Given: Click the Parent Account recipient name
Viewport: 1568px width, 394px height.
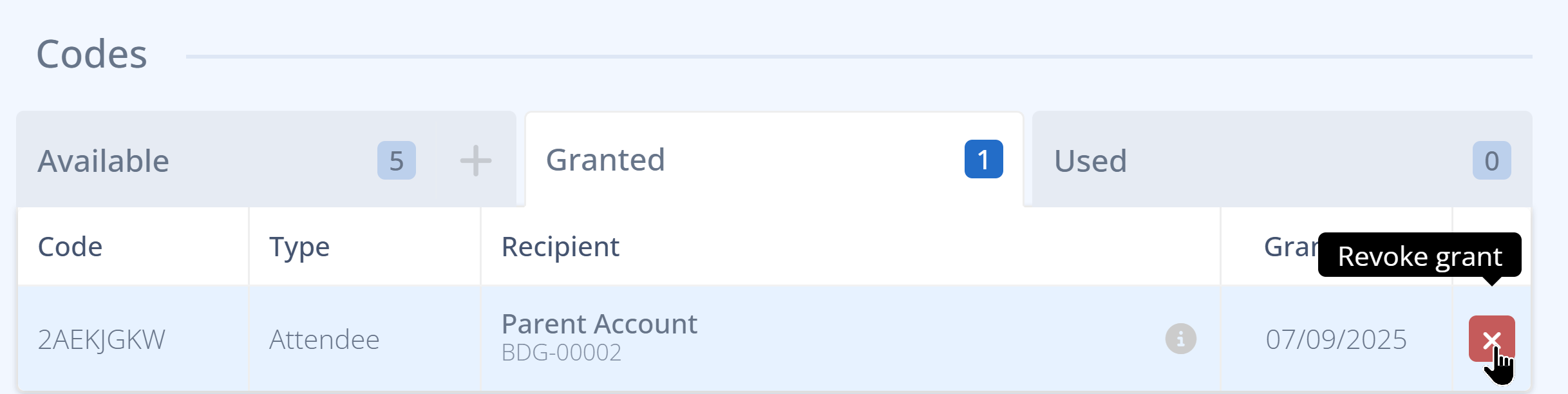Looking at the screenshot, I should (x=599, y=324).
